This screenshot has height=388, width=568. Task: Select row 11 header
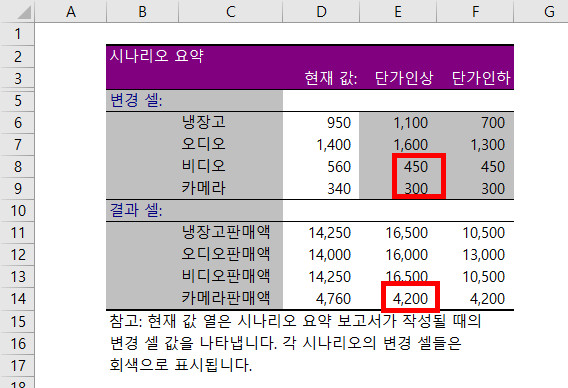[x=17, y=233]
